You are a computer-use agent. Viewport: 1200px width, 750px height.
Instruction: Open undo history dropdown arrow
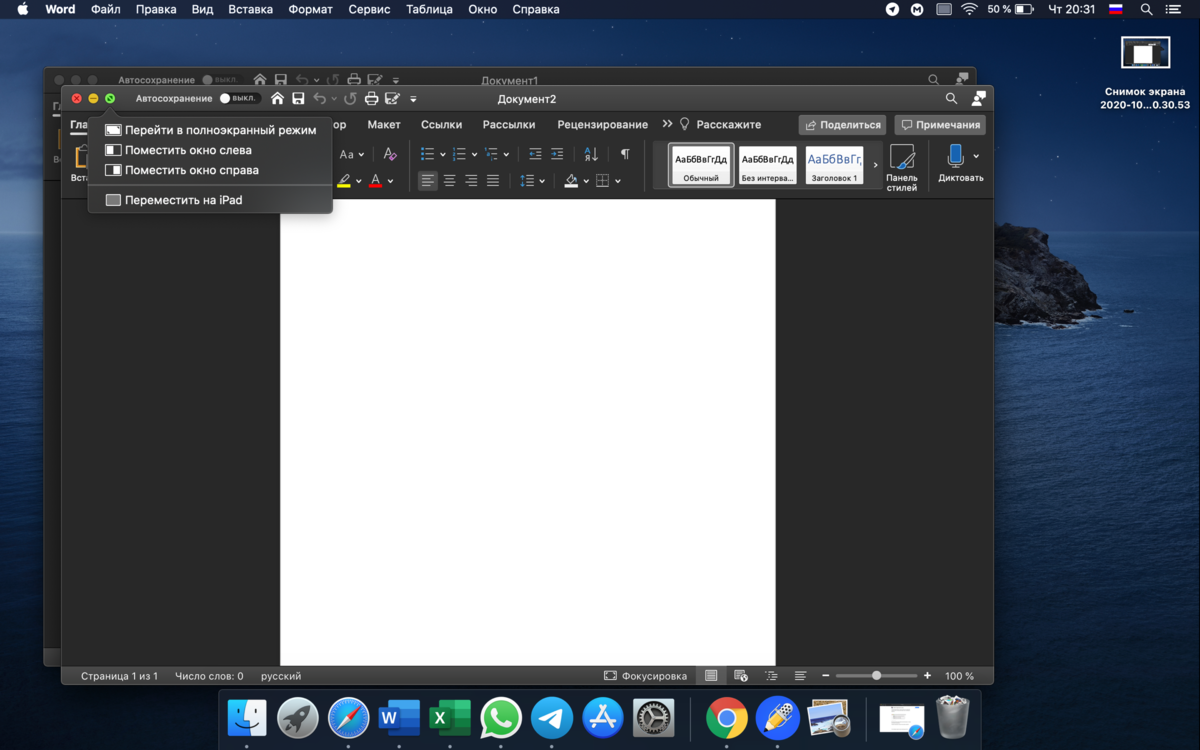[334, 99]
